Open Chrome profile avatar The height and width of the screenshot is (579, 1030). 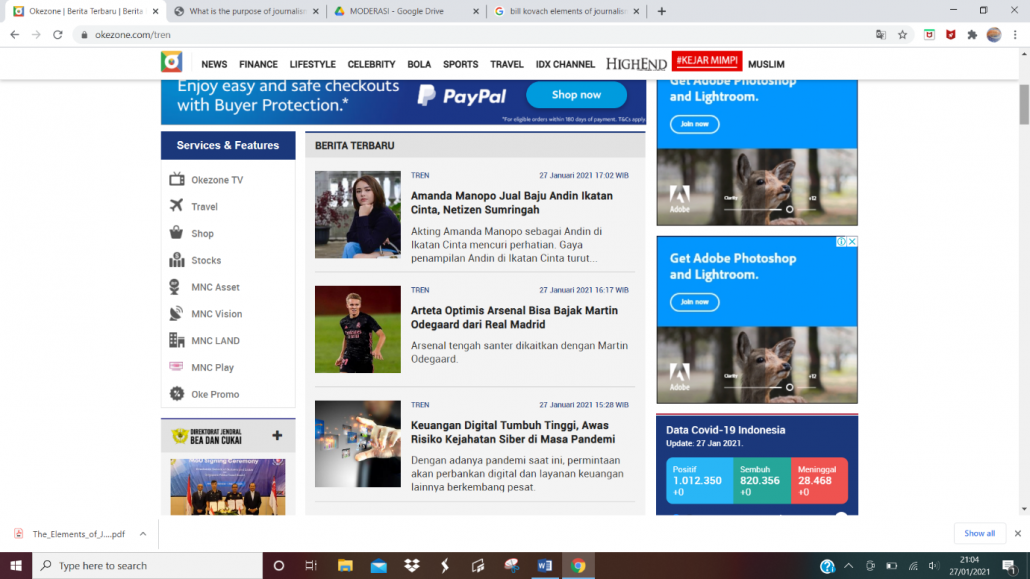click(x=994, y=35)
